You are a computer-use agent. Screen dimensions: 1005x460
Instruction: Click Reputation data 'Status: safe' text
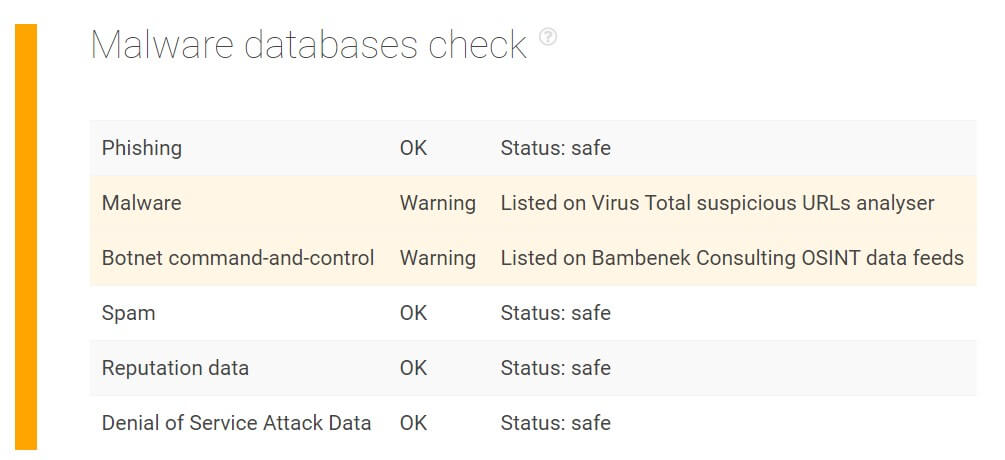[x=555, y=368]
